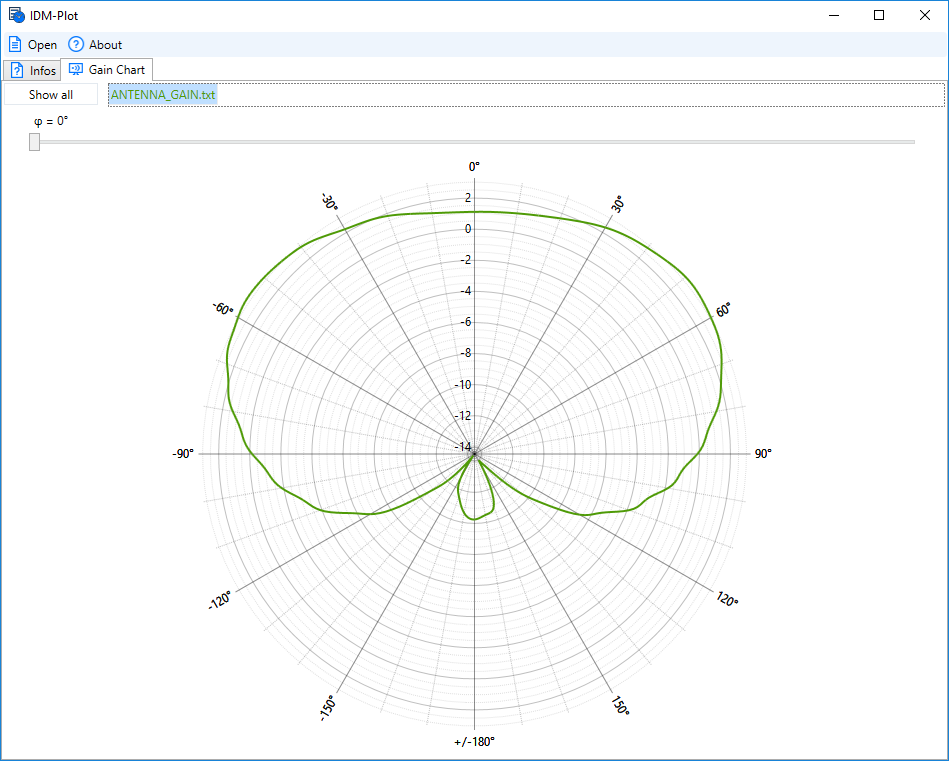Image resolution: width=949 pixels, height=761 pixels.
Task: Click the -14 radial axis label
Action: (463, 446)
